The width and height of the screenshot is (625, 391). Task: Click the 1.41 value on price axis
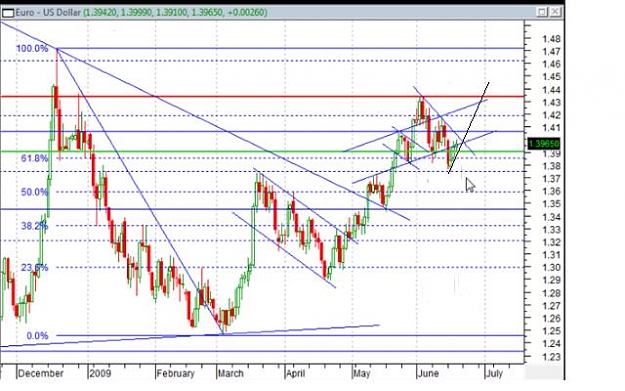[551, 128]
